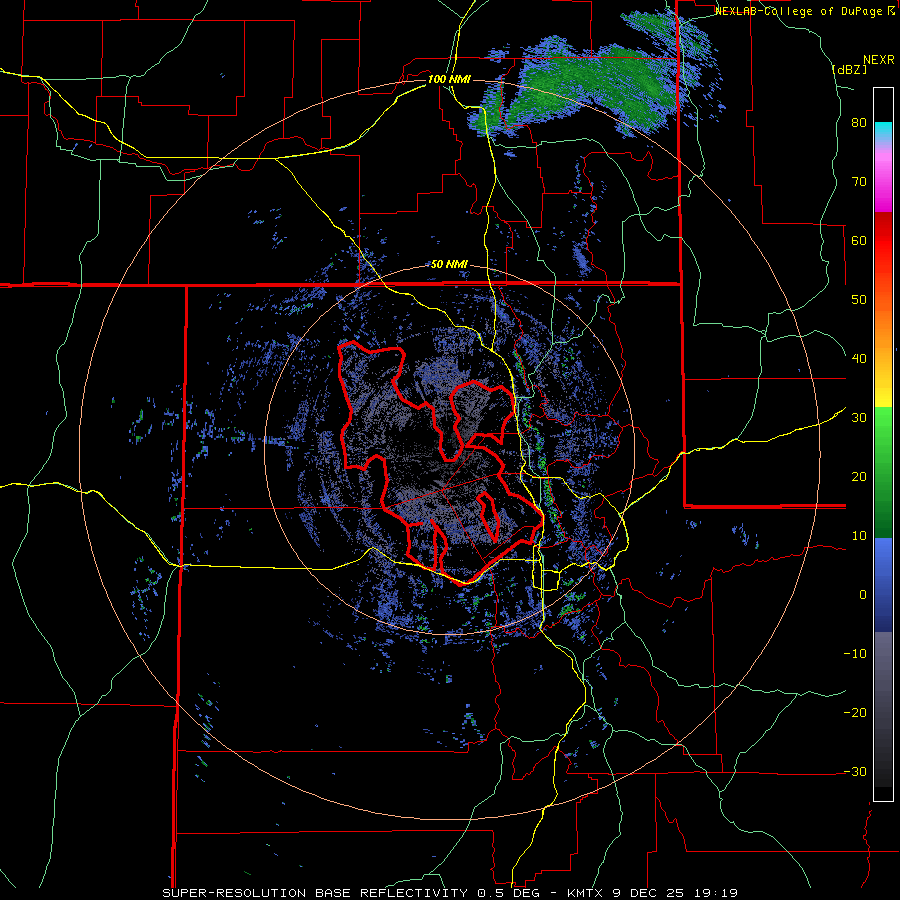
Task: Click the Super-Resolution Base Reflectivity caption text
Action: click(450, 893)
